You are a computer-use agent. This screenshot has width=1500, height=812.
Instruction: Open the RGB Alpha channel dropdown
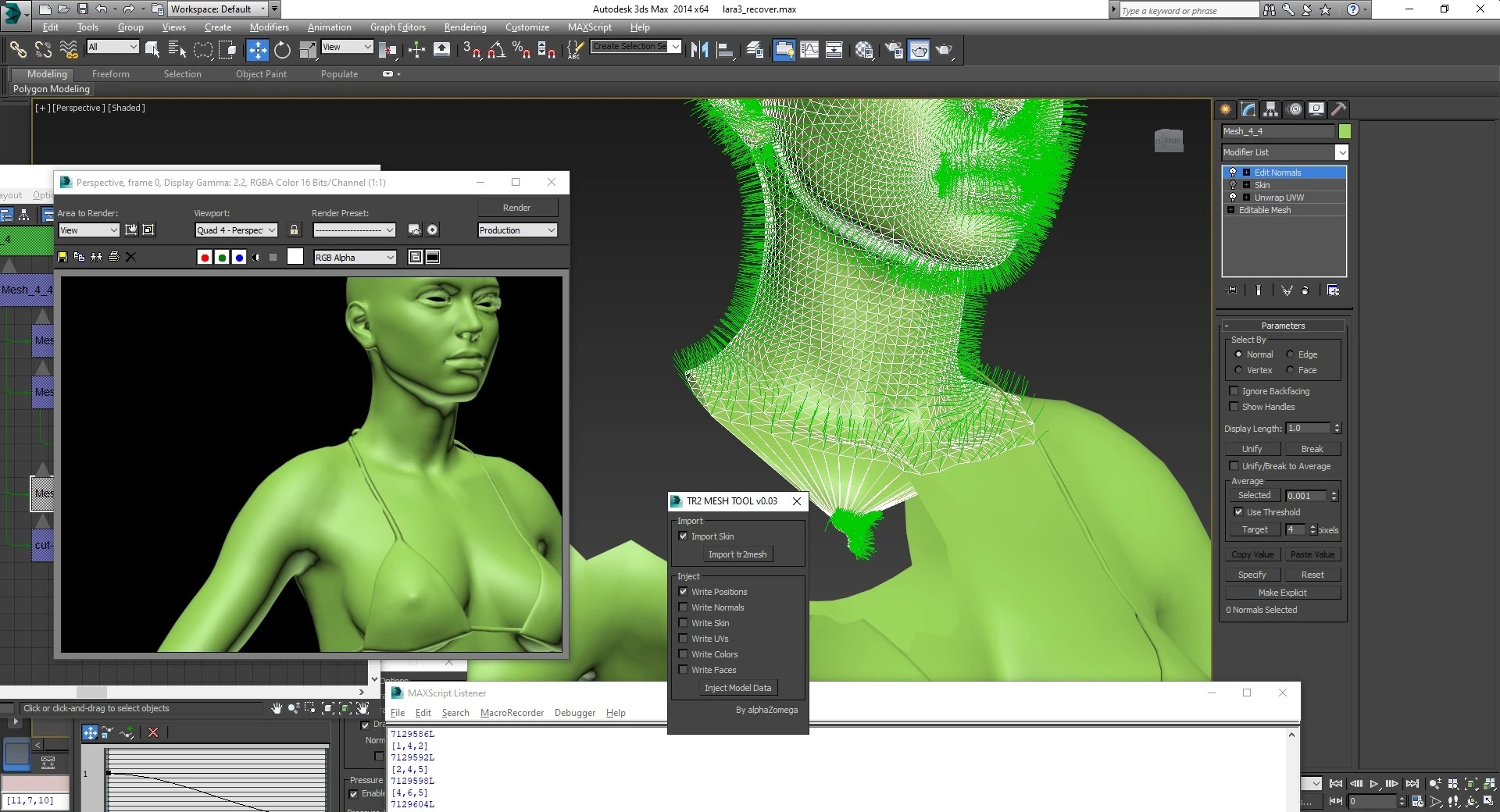pyautogui.click(x=355, y=258)
